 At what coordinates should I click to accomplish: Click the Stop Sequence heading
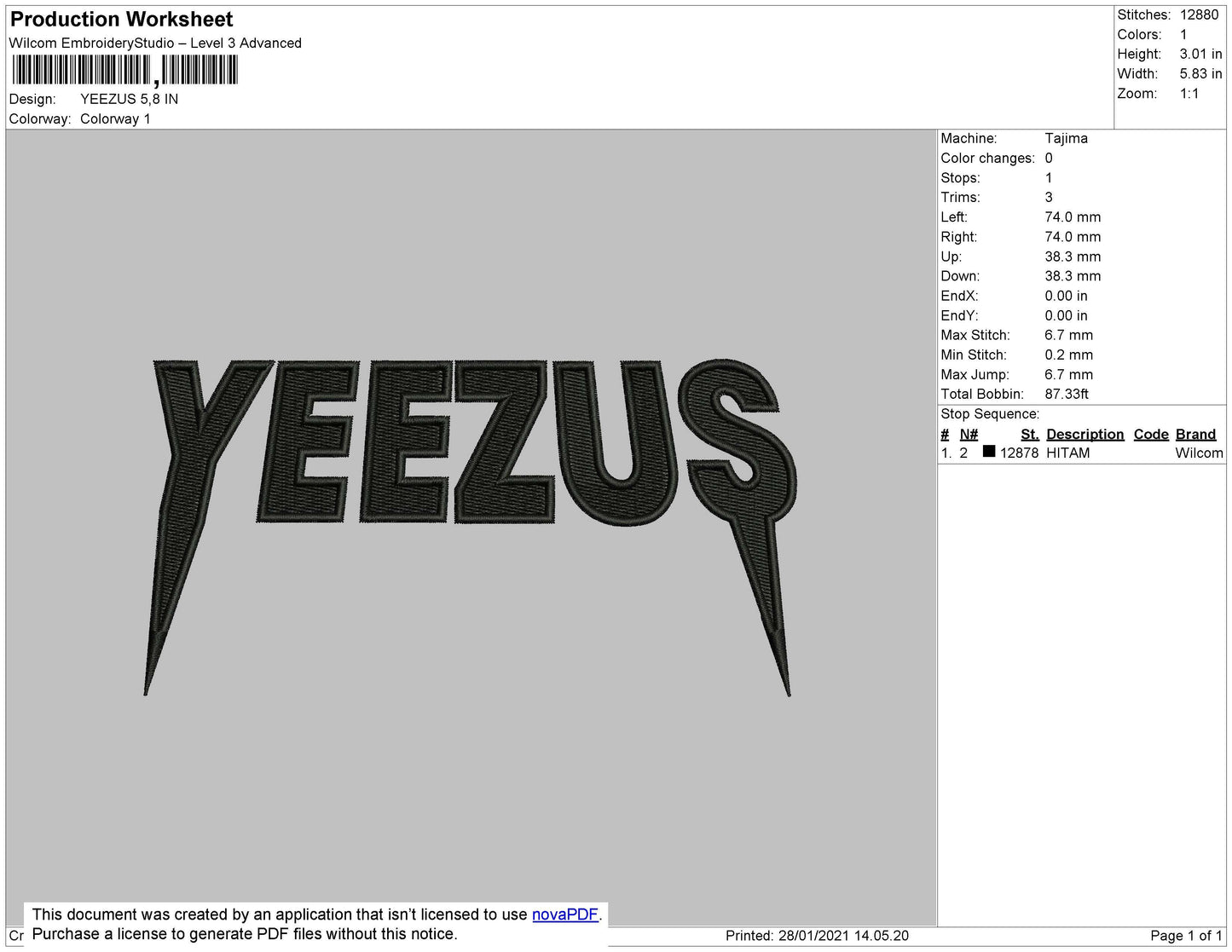point(990,414)
